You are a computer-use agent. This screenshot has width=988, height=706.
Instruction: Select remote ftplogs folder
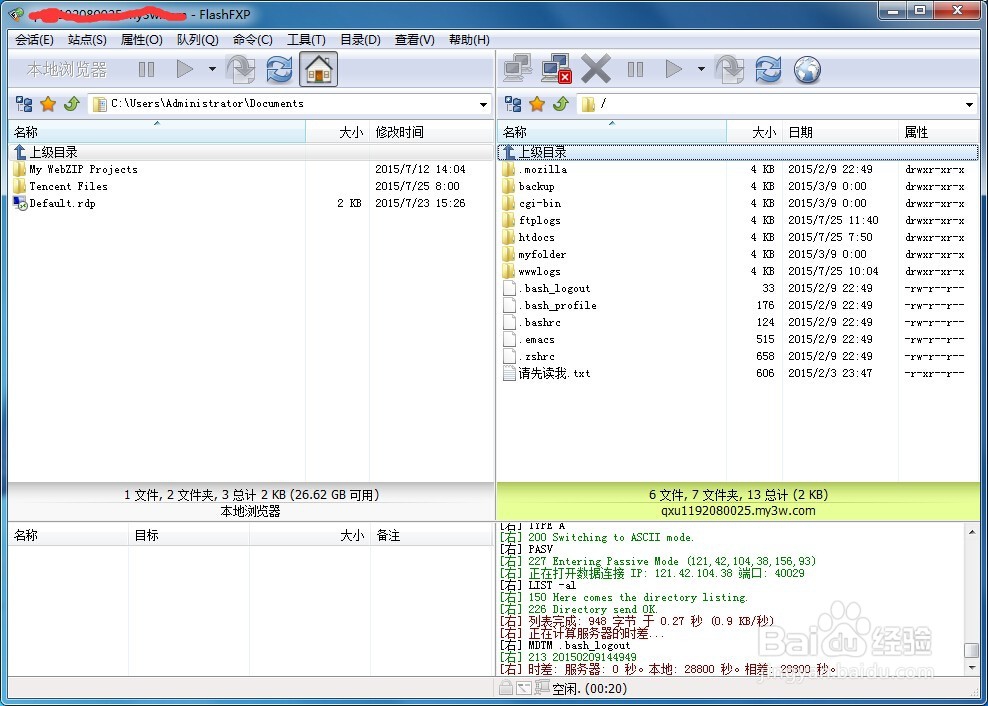pos(532,220)
